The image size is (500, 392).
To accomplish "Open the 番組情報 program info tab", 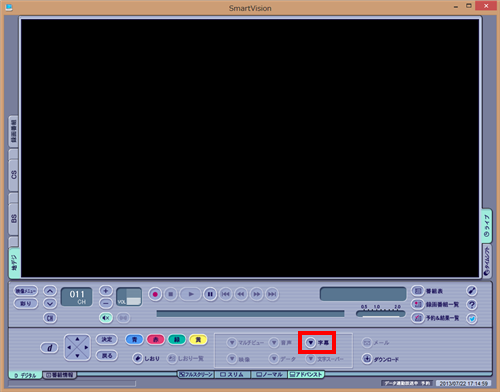I will coord(60,375).
